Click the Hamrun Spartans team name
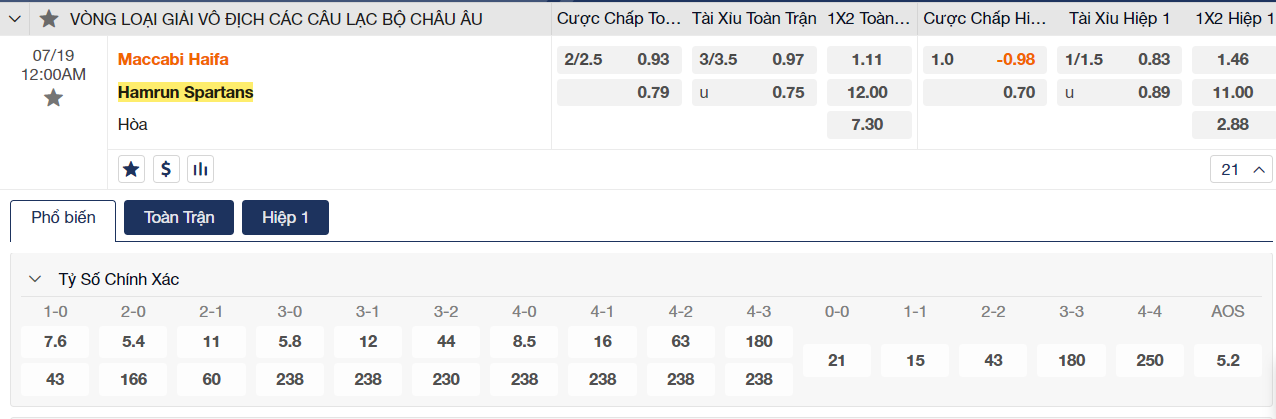 tap(185, 92)
